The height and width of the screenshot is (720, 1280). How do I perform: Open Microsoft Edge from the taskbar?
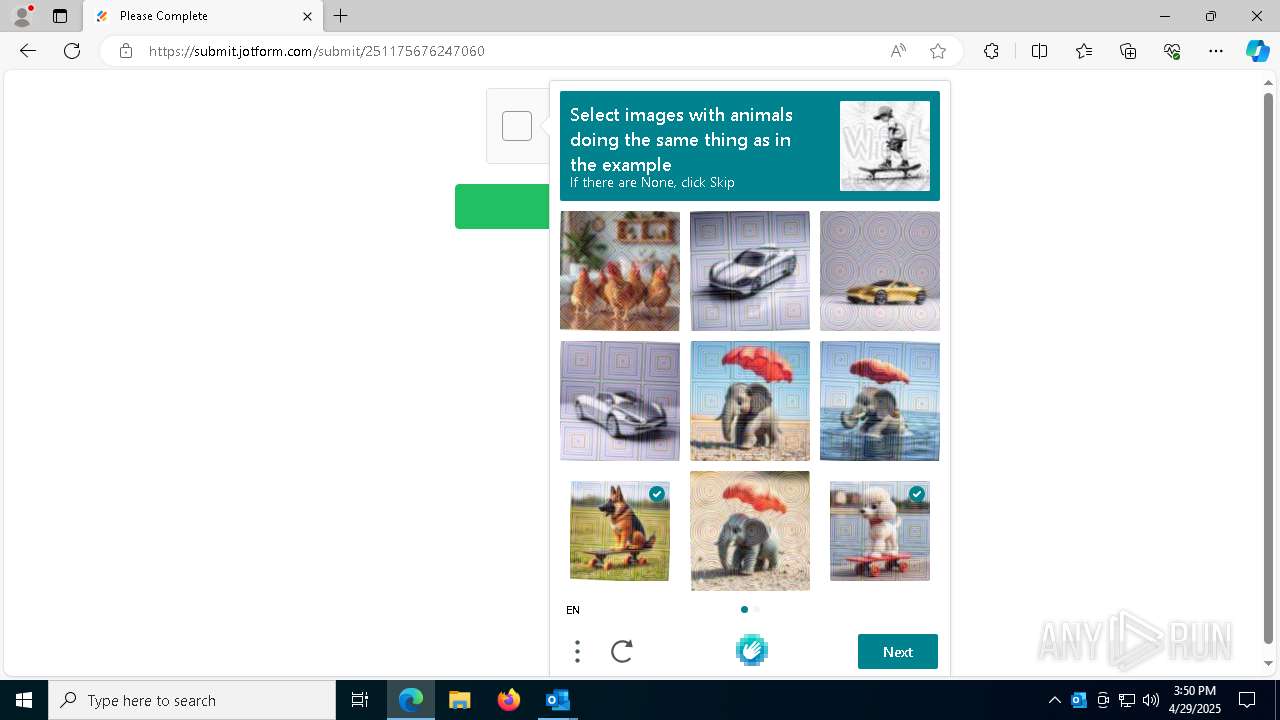click(411, 700)
